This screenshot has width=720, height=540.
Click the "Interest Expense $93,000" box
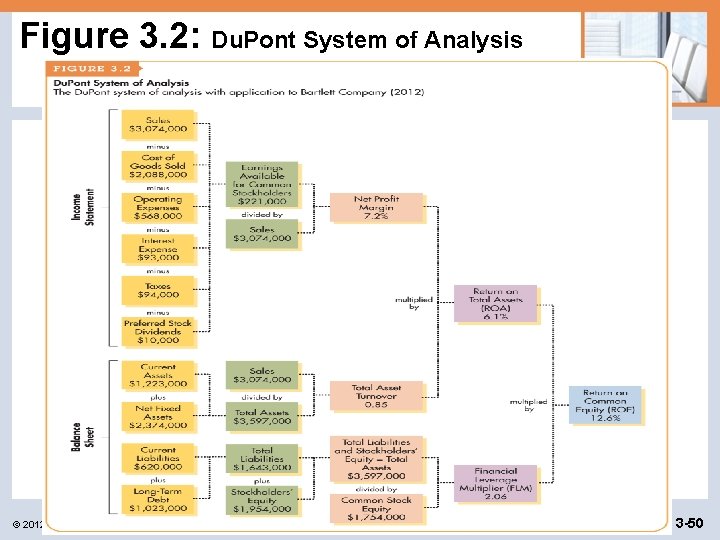tap(158, 249)
